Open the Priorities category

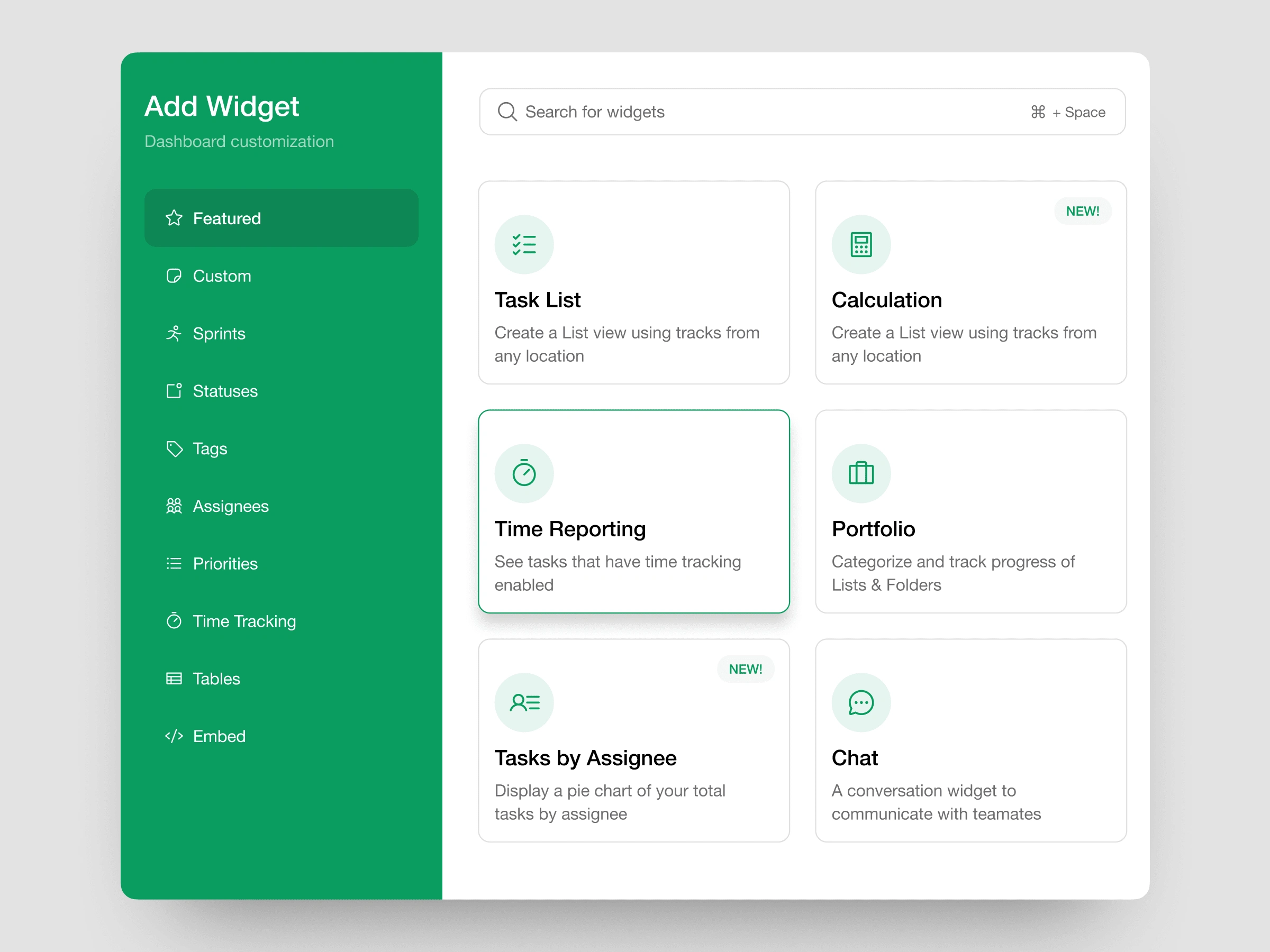point(224,563)
